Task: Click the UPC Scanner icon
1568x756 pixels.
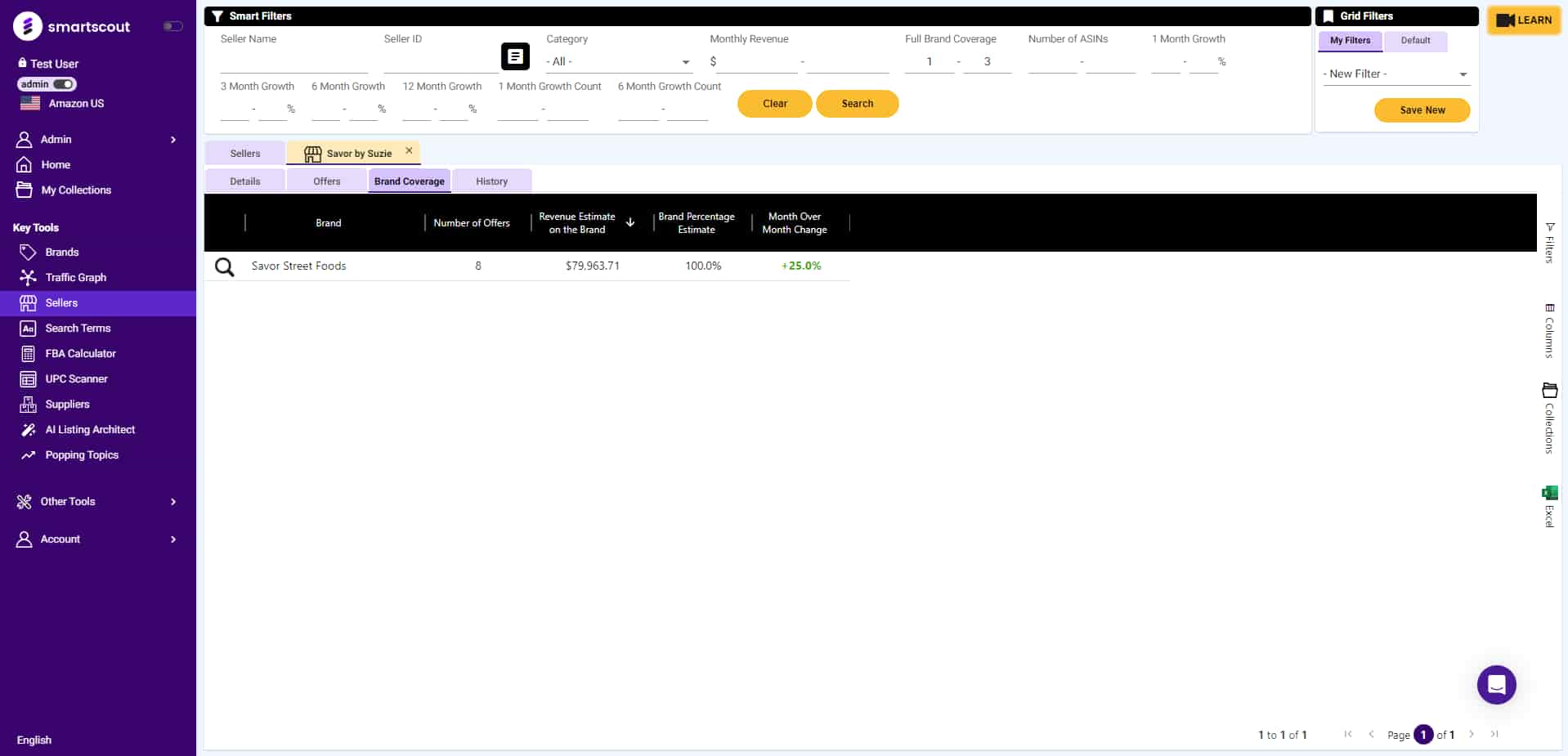Action: click(x=28, y=378)
